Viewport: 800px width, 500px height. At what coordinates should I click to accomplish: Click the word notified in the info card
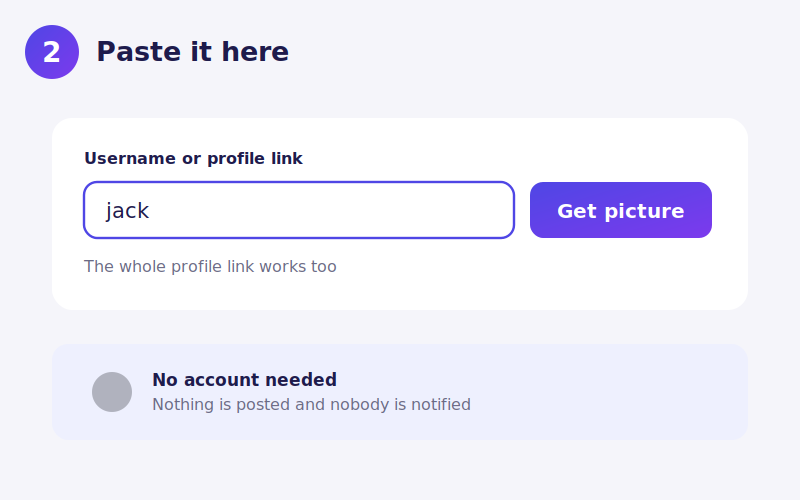[441, 405]
